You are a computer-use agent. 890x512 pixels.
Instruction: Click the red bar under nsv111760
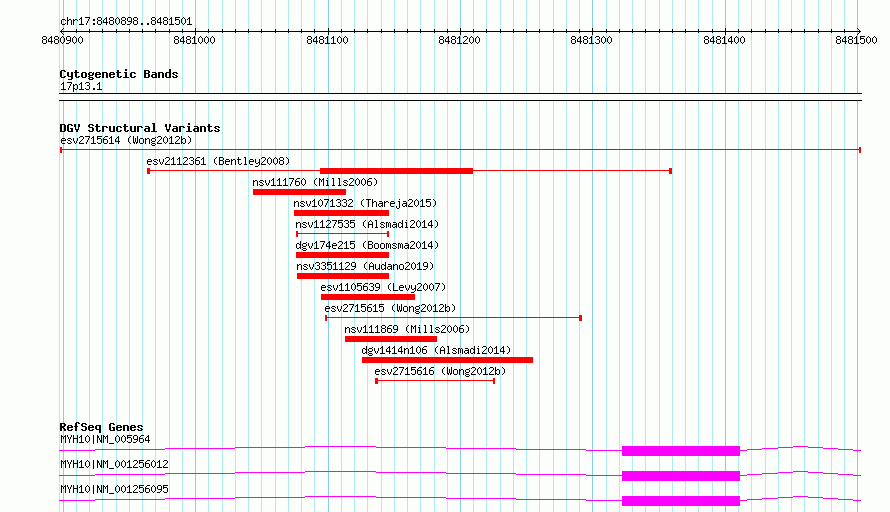[299, 192]
